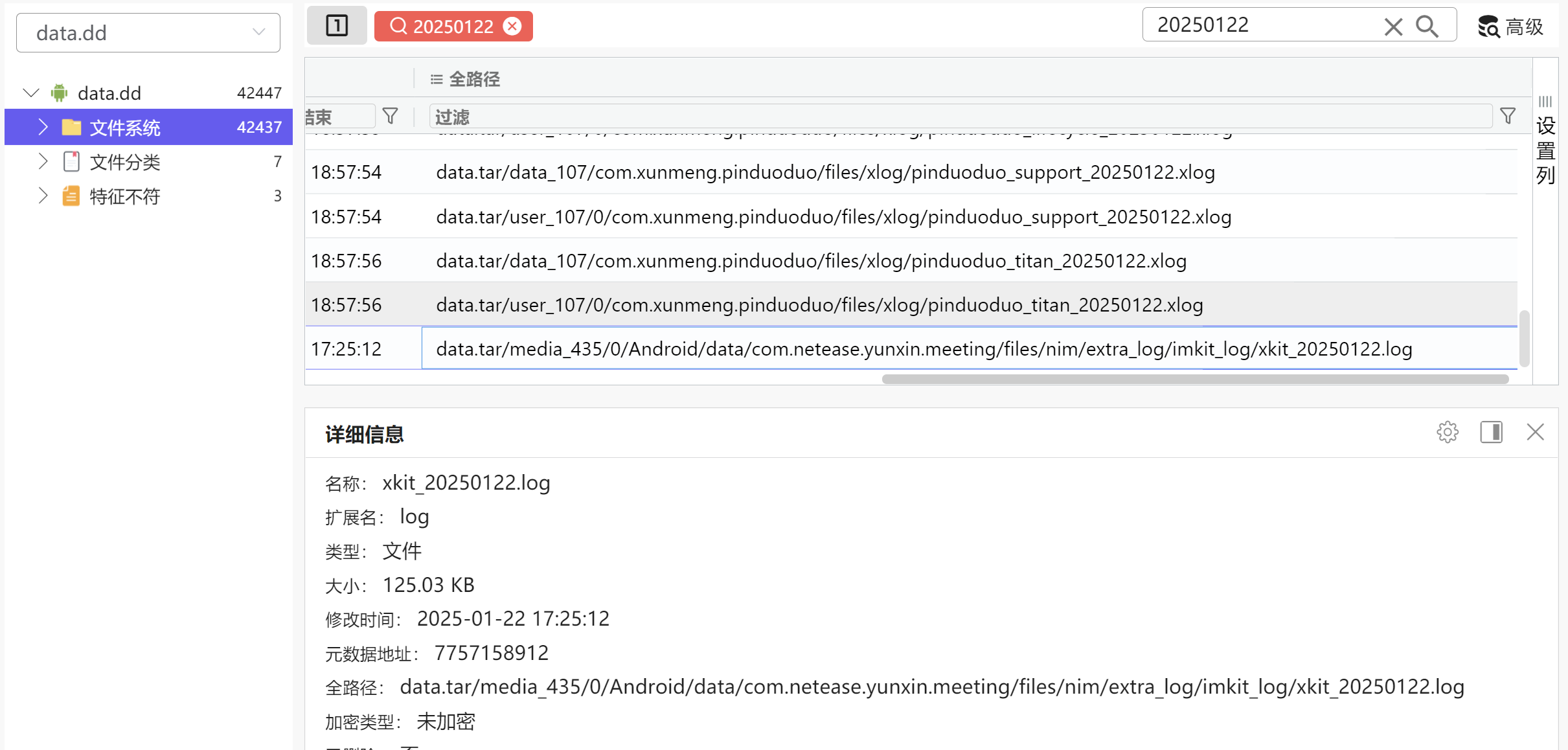Close the 详细信息 detail panel
The width and height of the screenshot is (1568, 750).
click(1535, 432)
